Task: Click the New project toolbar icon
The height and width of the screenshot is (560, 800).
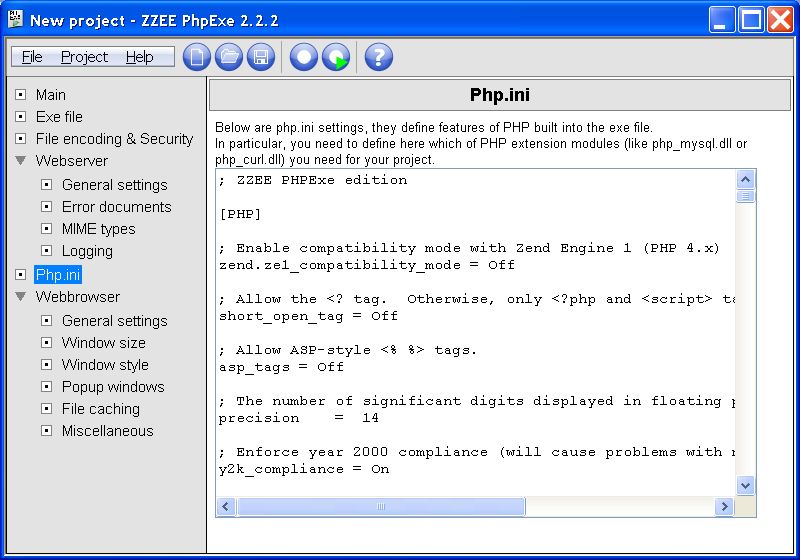Action: point(196,57)
